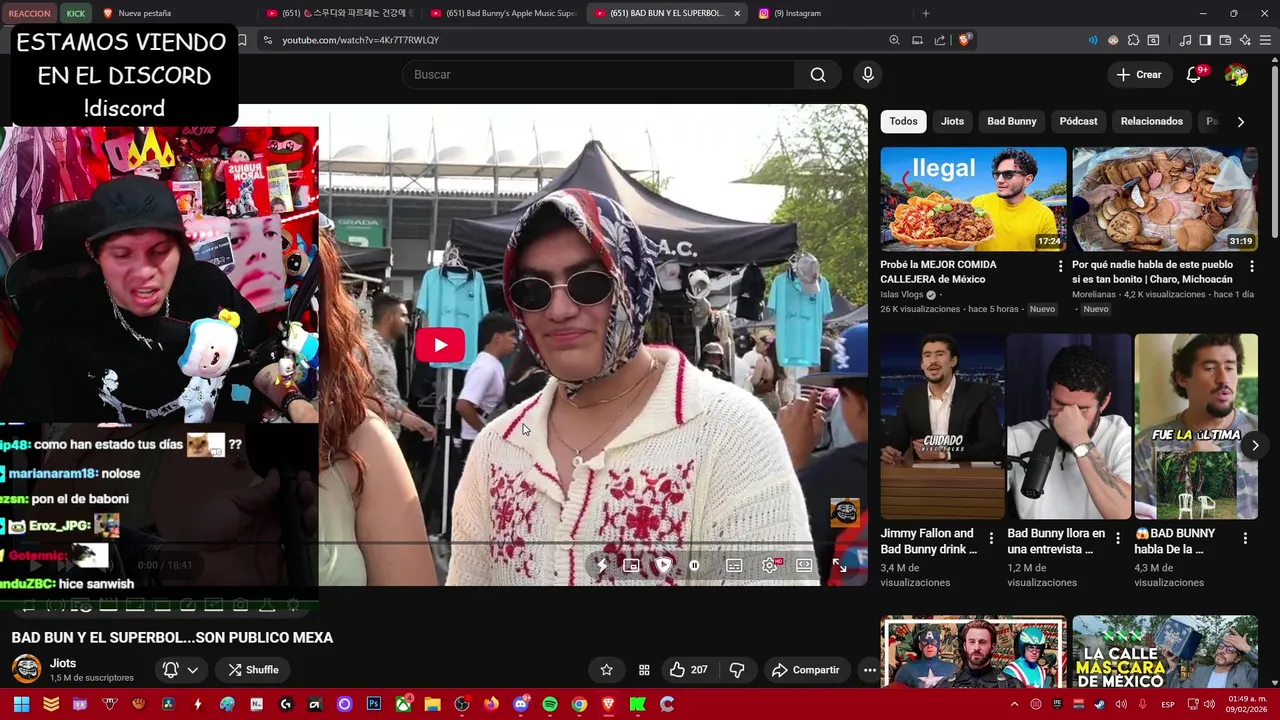Switch to theater mode in player

click(x=804, y=565)
